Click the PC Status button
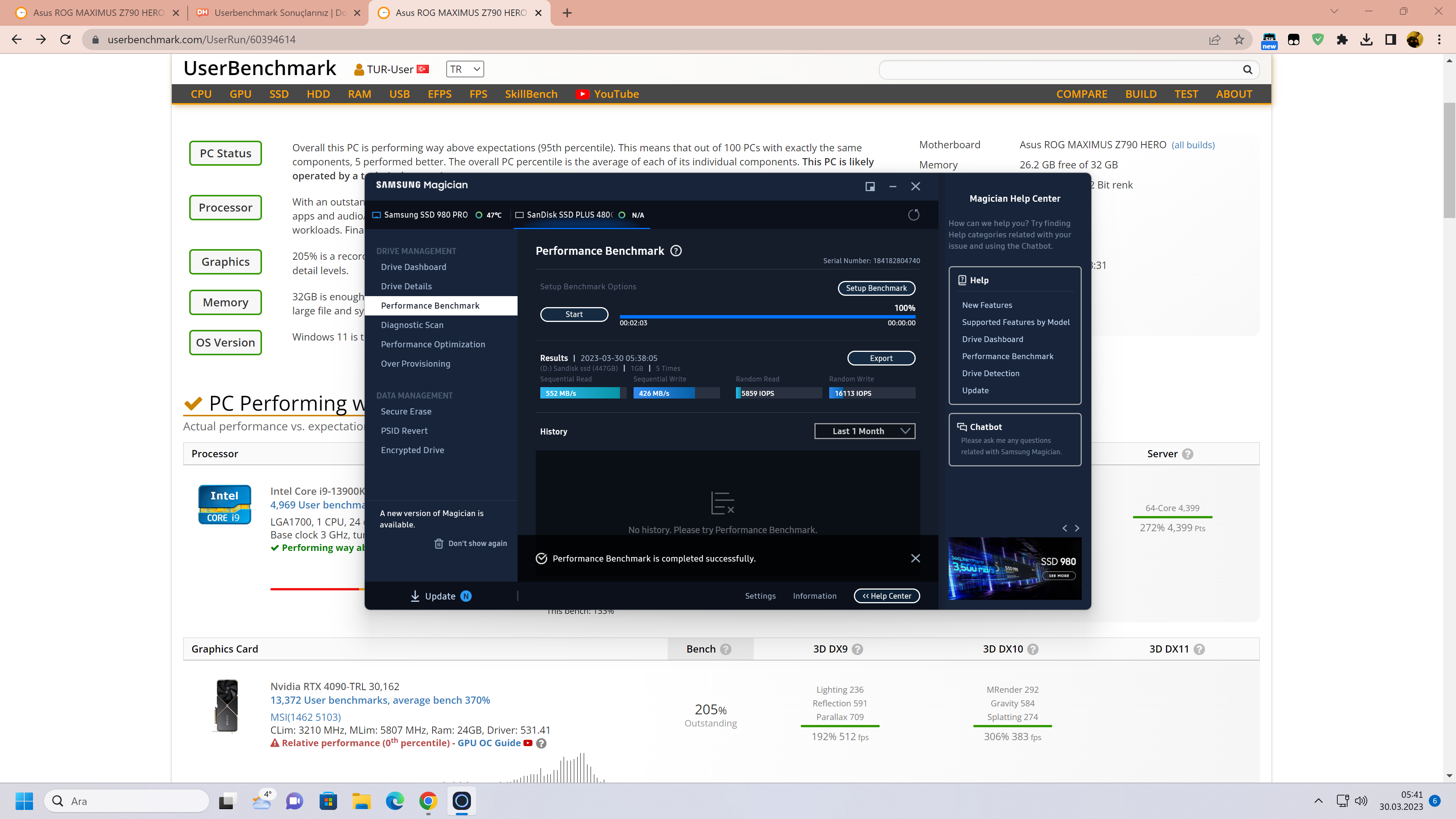1456x819 pixels. pyautogui.click(x=226, y=153)
